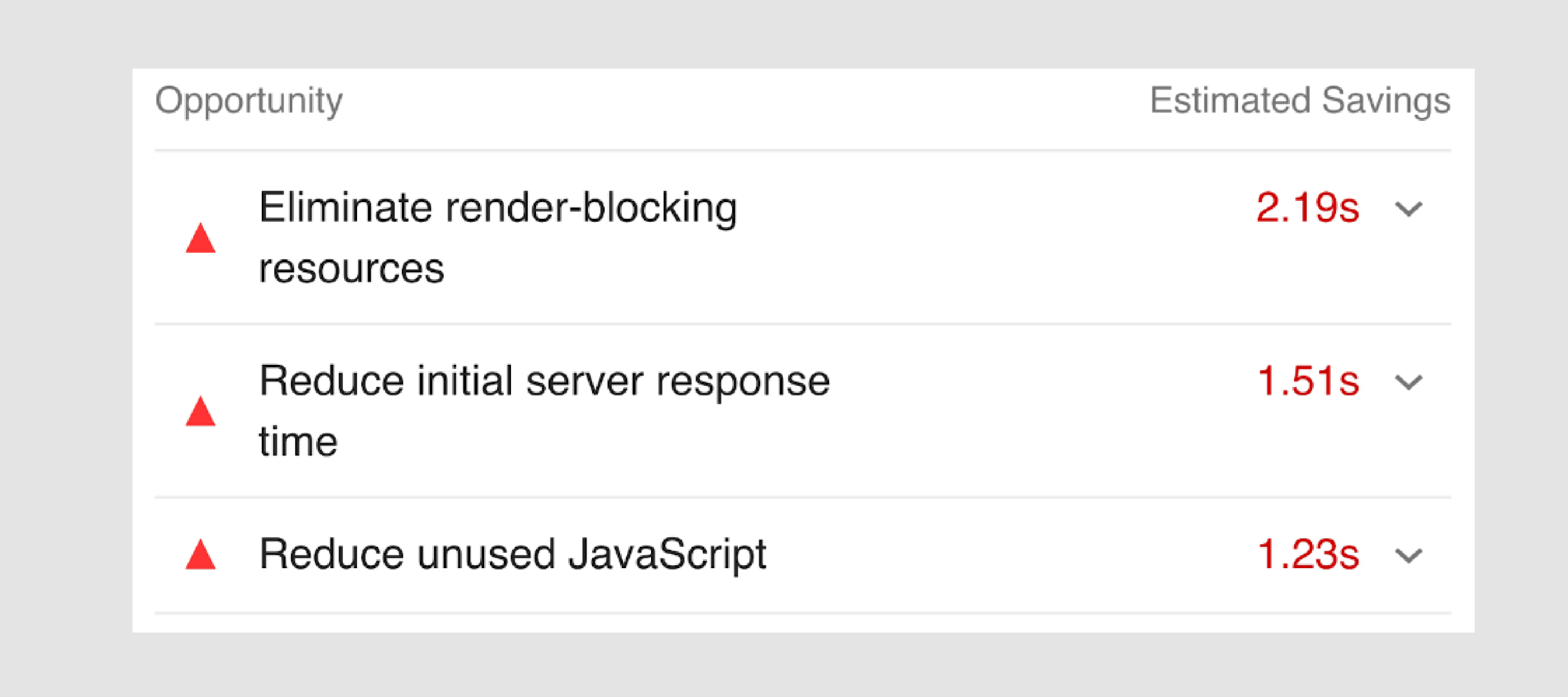This screenshot has width=1568, height=697.
Task: Open the chevron beside the 1.23s savings
Action: 1408,556
